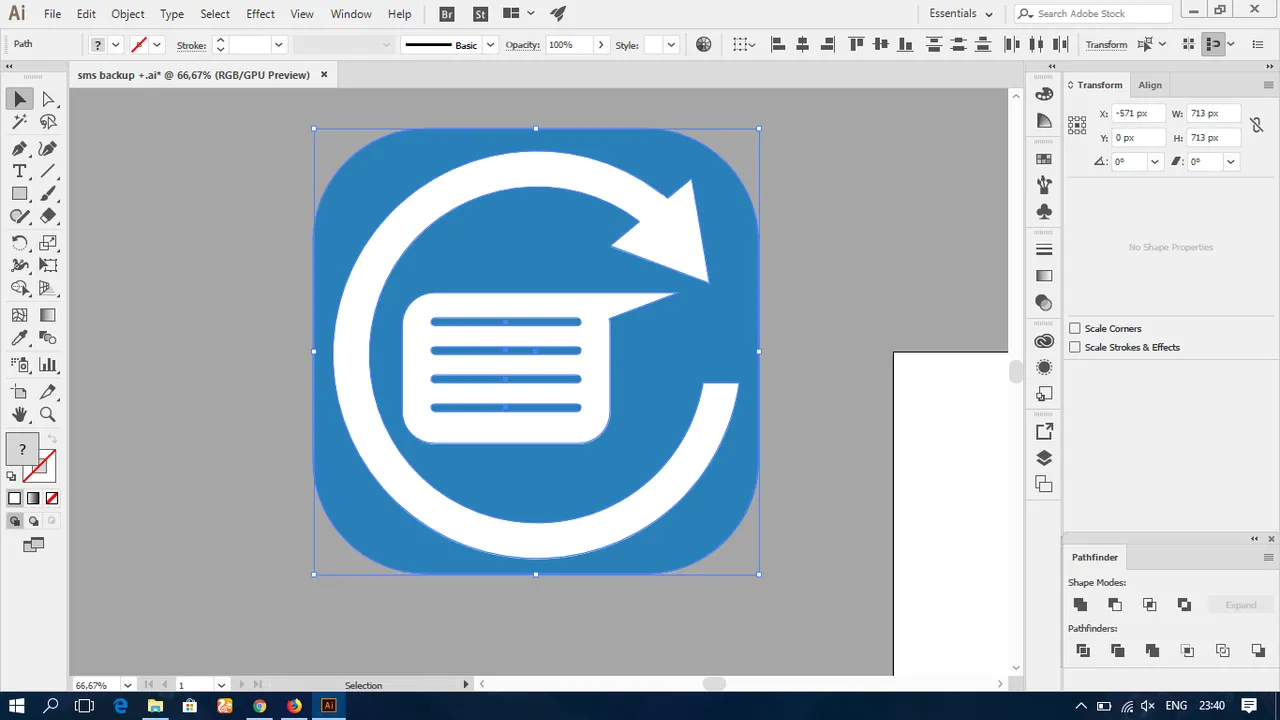Select the Perspective Grid tool
1280x720 pixels.
pos(48,289)
